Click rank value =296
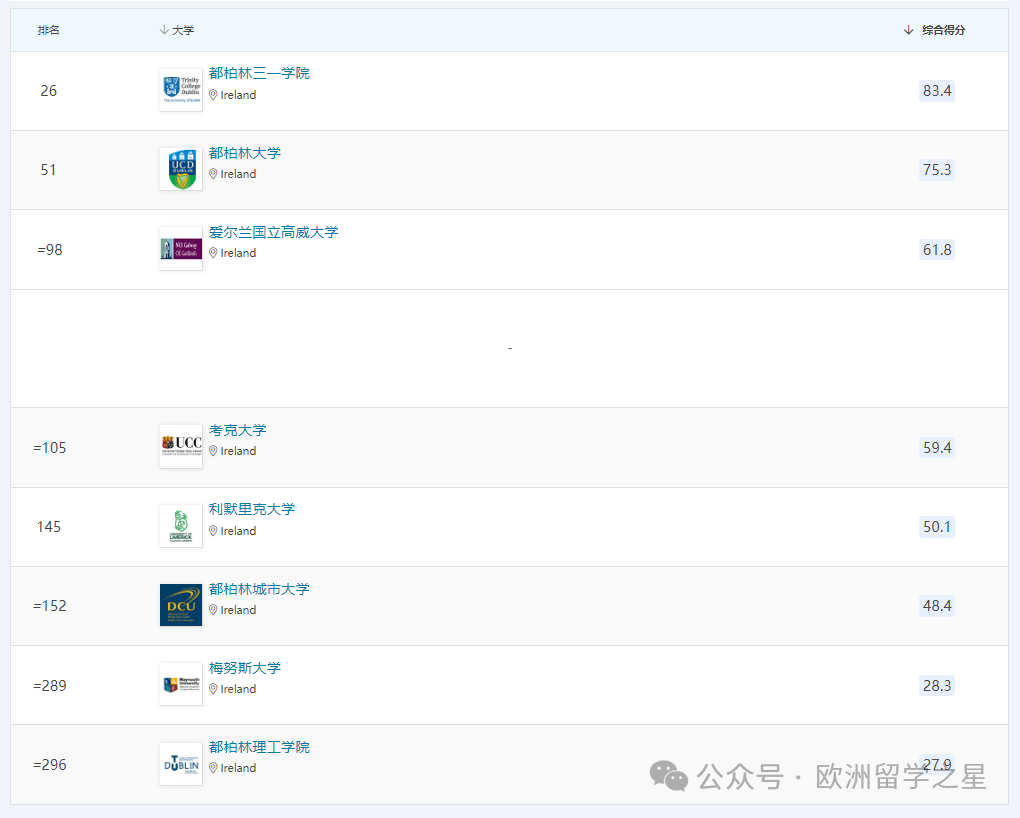This screenshot has width=1020, height=818. click(50, 765)
